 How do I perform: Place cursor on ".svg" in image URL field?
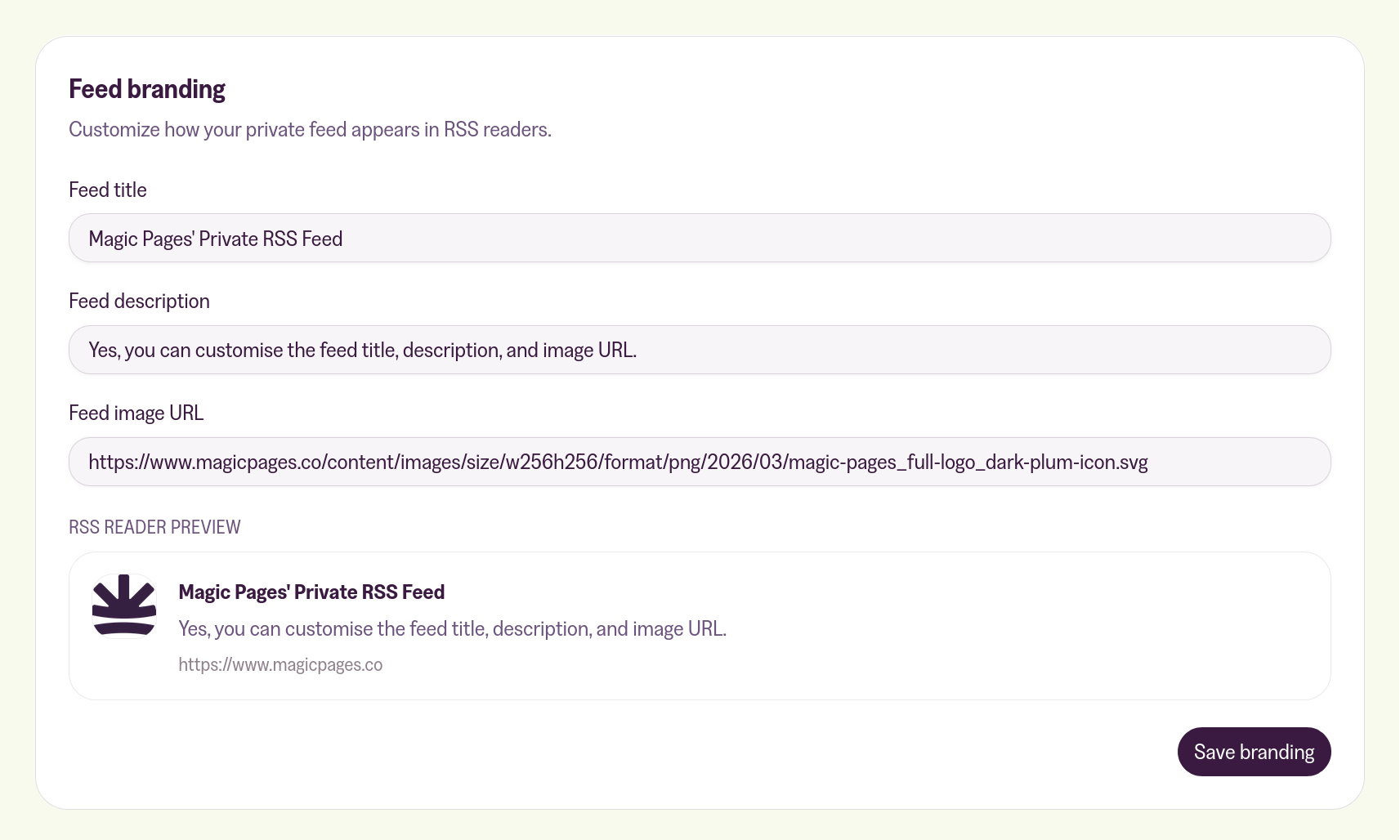1134,462
